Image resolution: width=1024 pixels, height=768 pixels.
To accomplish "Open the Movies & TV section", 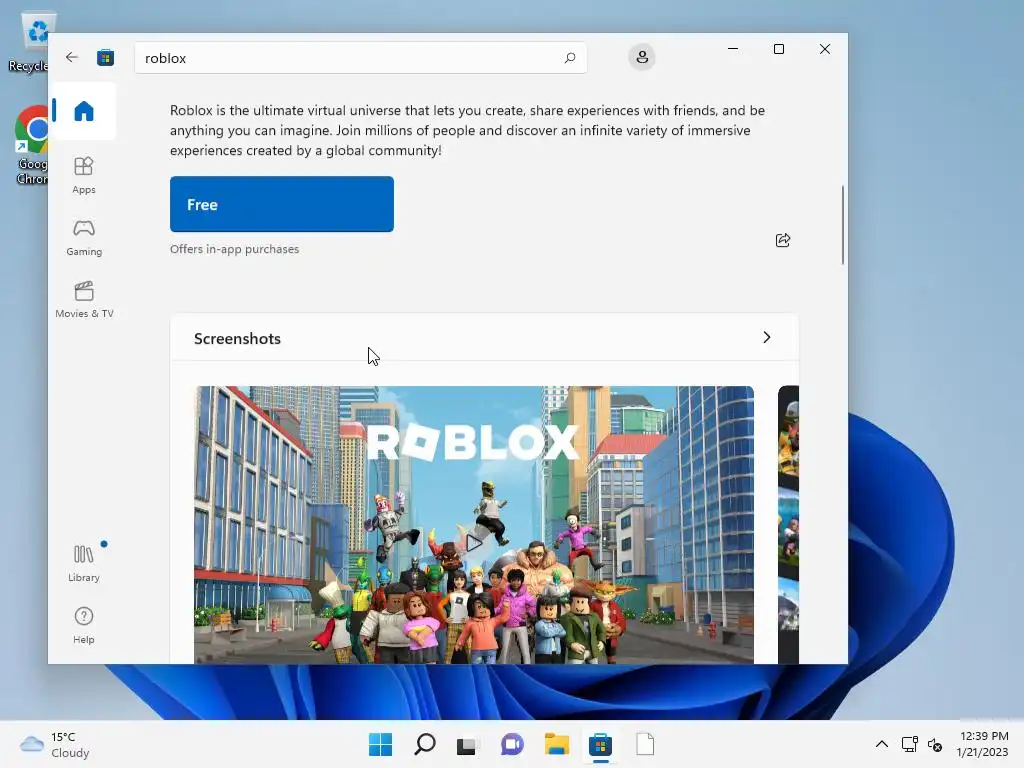I will [84, 299].
